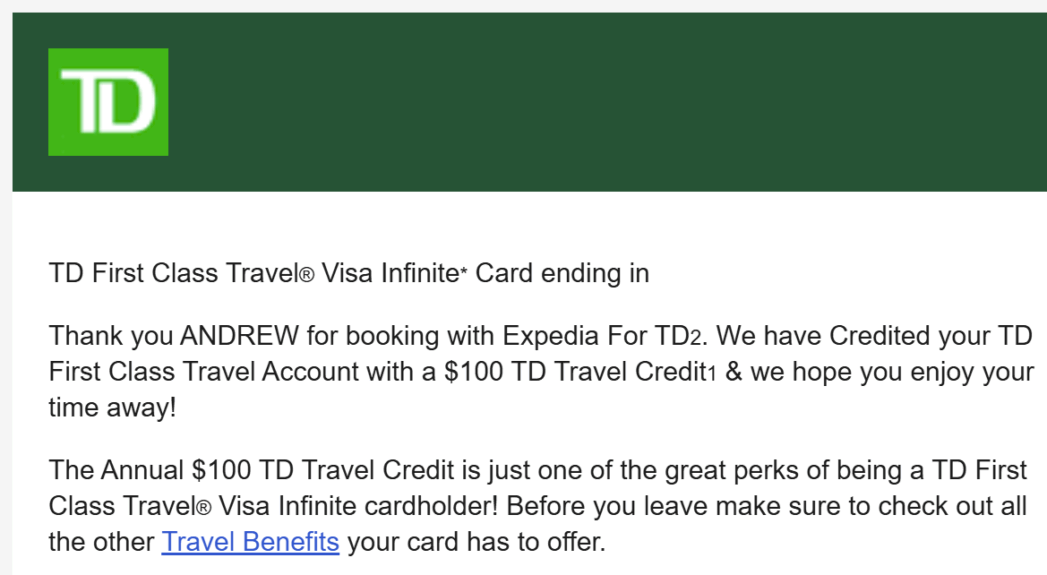
Task: Click the dark green header banner
Action: pyautogui.click(x=600, y=100)
